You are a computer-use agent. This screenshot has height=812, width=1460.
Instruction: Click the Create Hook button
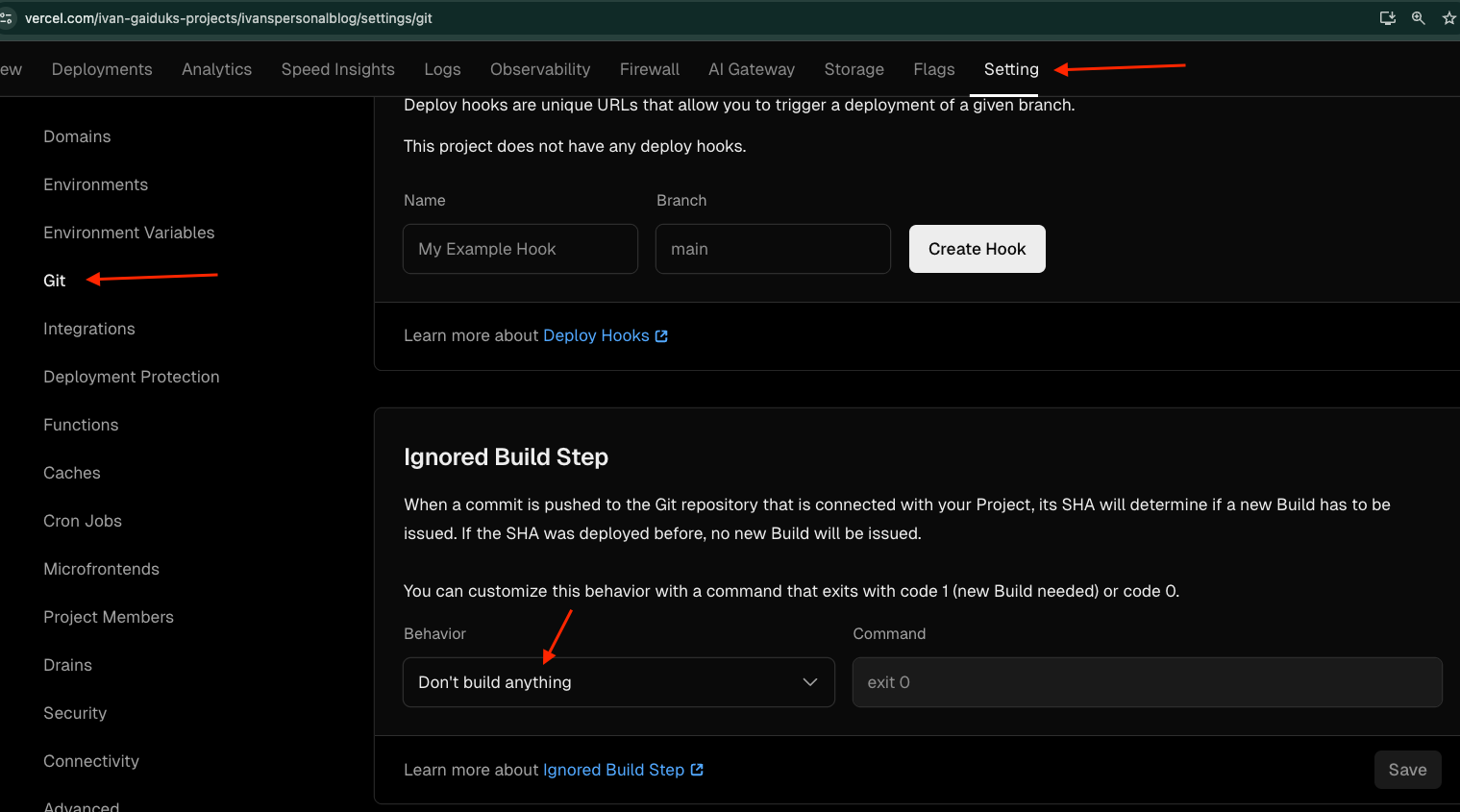(x=977, y=248)
